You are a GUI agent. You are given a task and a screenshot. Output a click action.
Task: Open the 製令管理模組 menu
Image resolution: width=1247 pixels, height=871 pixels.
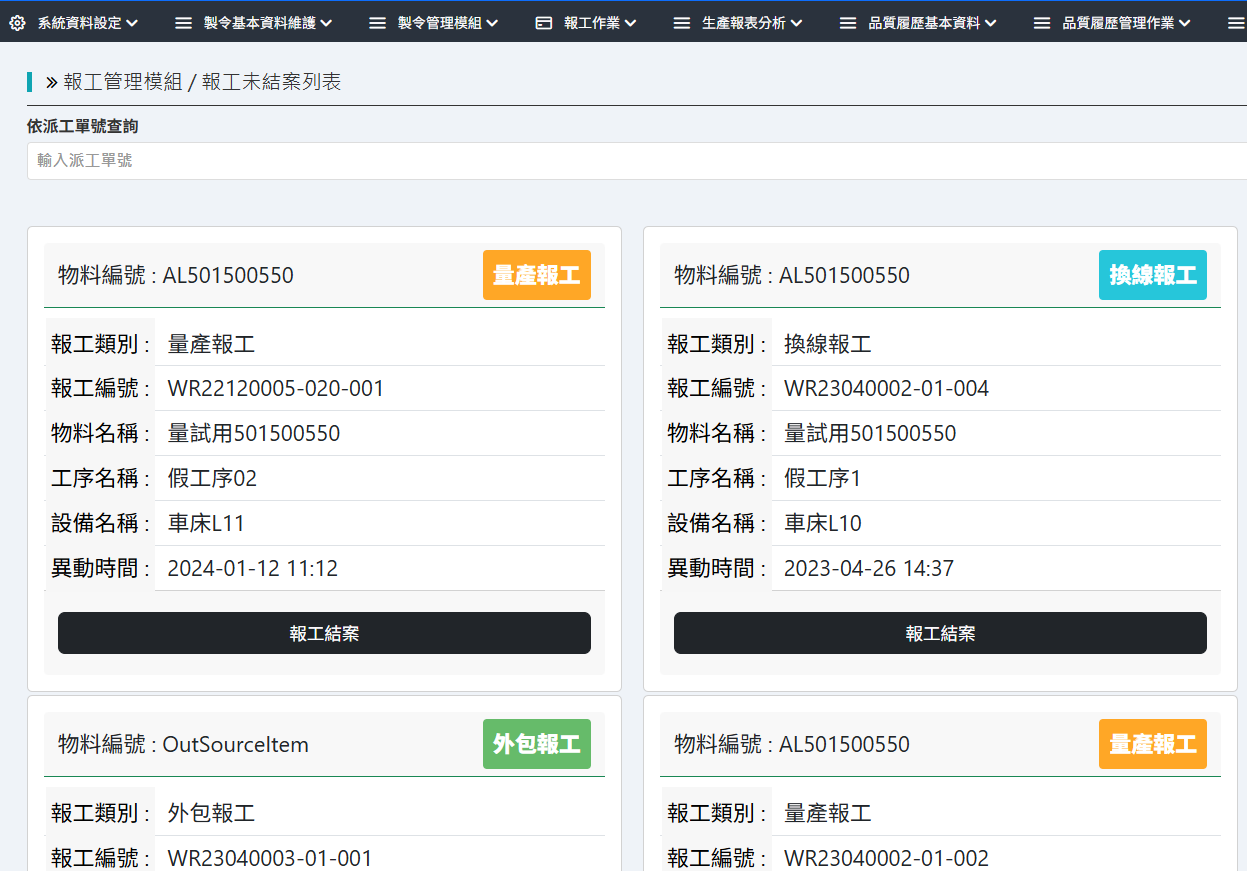[441, 23]
